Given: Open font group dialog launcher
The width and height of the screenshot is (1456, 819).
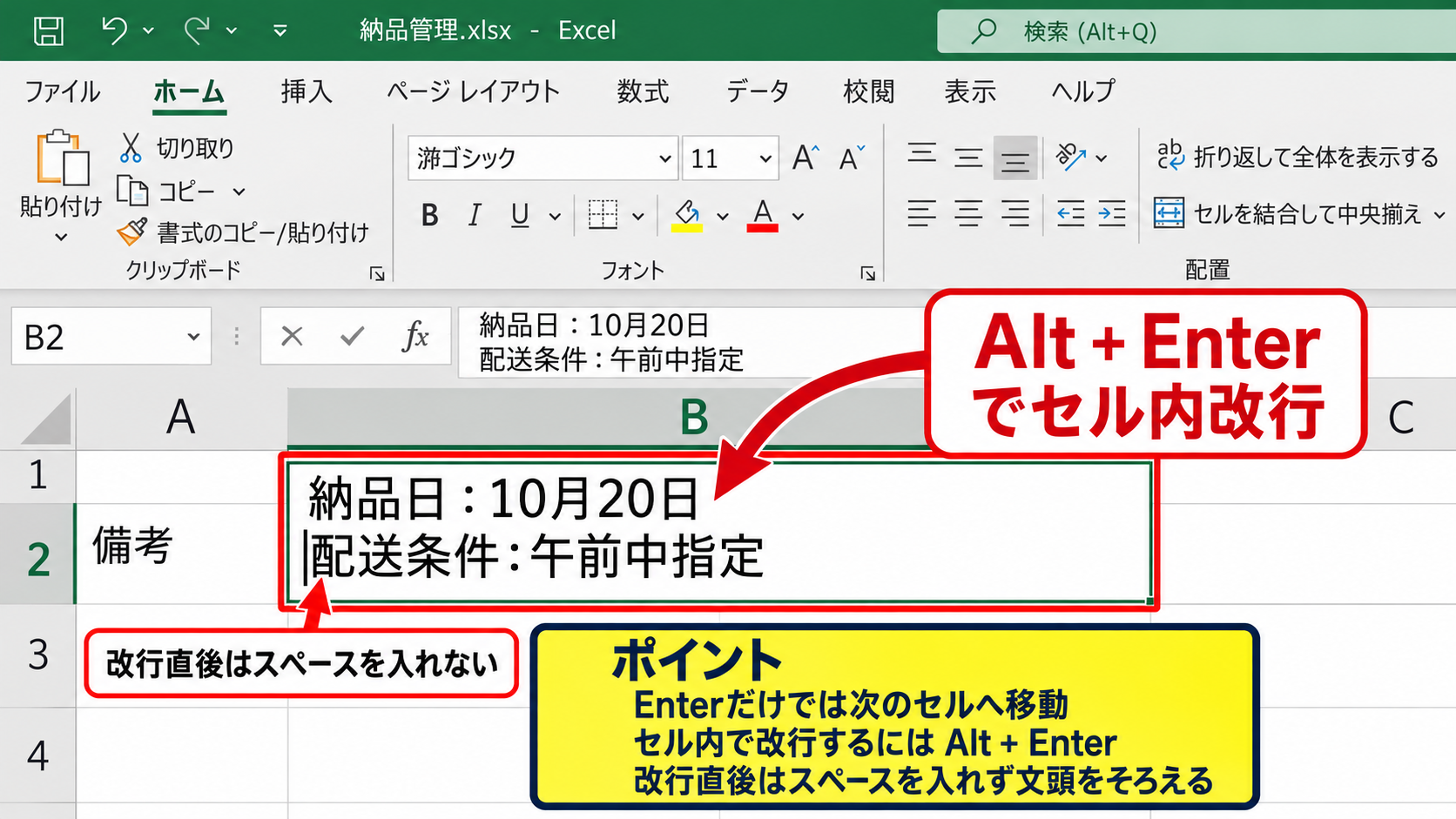Looking at the screenshot, I should tap(867, 274).
